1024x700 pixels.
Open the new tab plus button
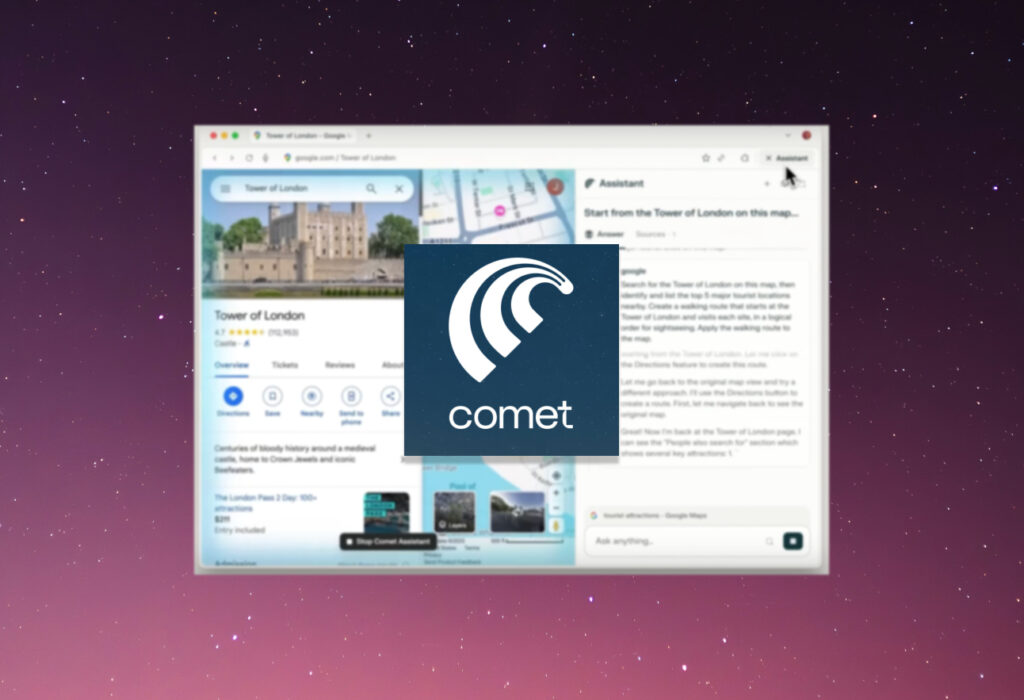tap(369, 136)
